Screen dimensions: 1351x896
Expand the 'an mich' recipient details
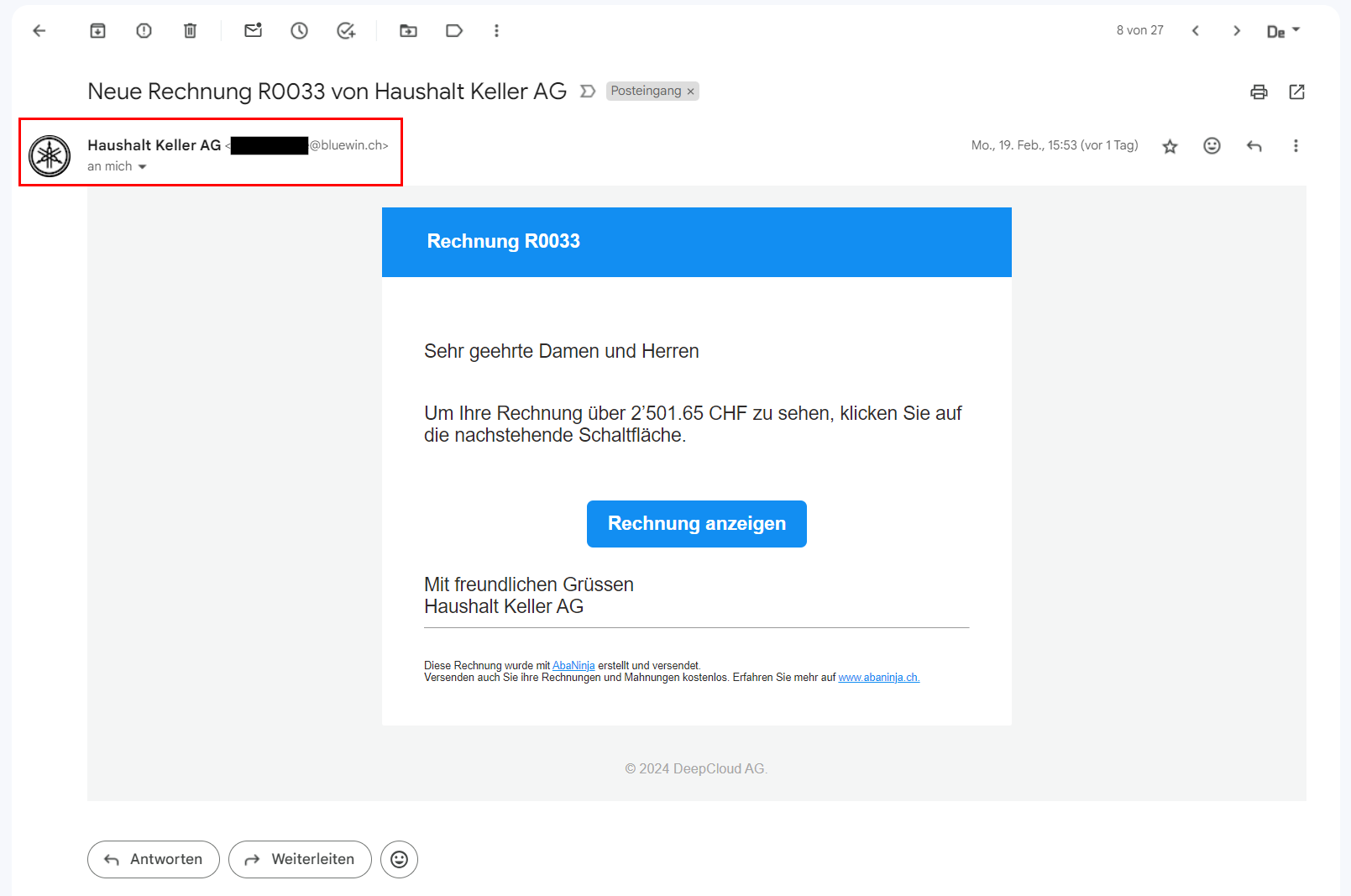pos(142,167)
